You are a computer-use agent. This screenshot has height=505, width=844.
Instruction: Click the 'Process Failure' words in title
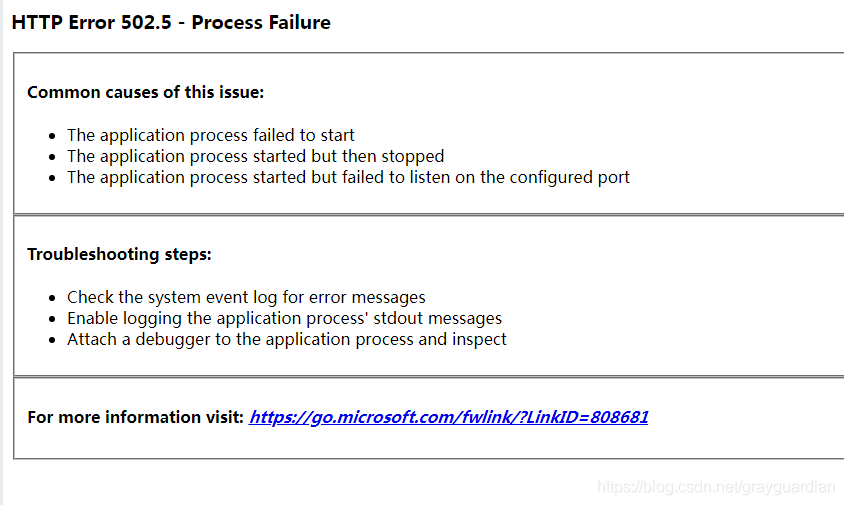pos(261,22)
